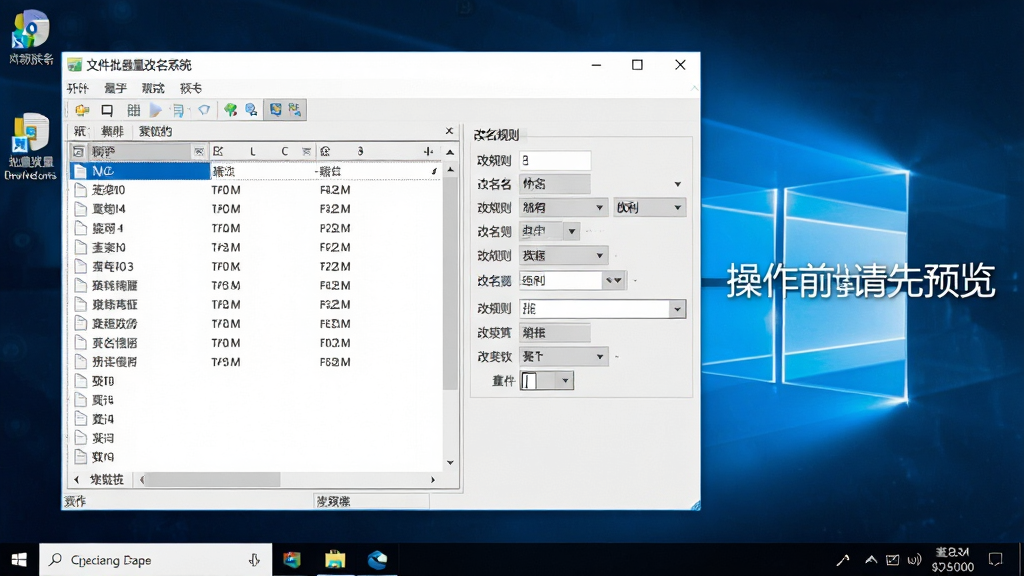Open the Windows Start menu
Viewport: 1024px width, 576px height.
point(19,560)
